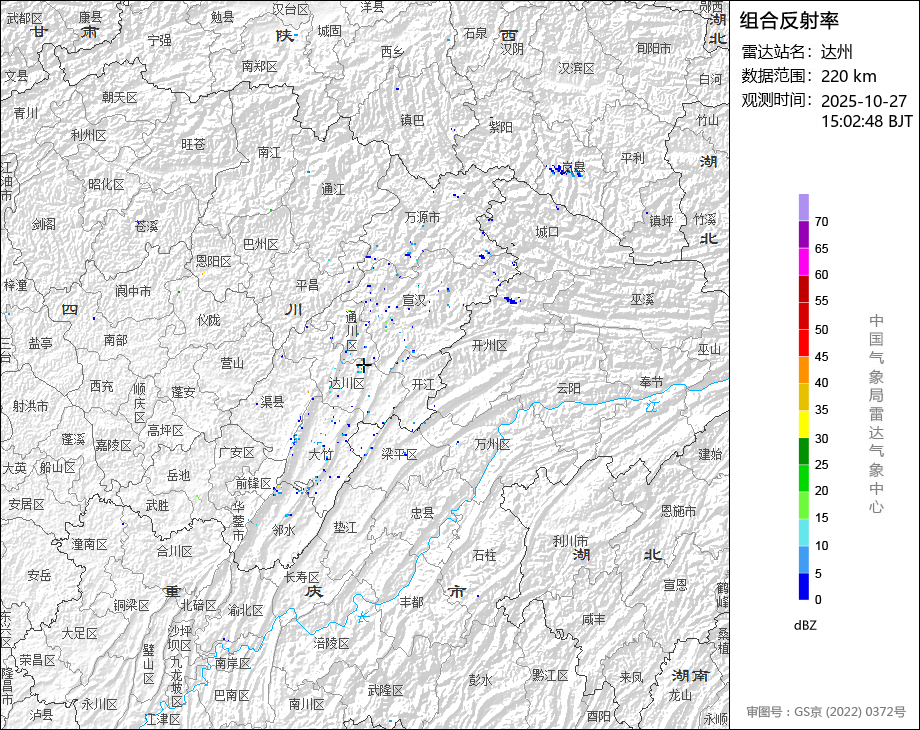920x730 pixels.
Task: Click the 南郑区 map label
Action: (x=259, y=67)
